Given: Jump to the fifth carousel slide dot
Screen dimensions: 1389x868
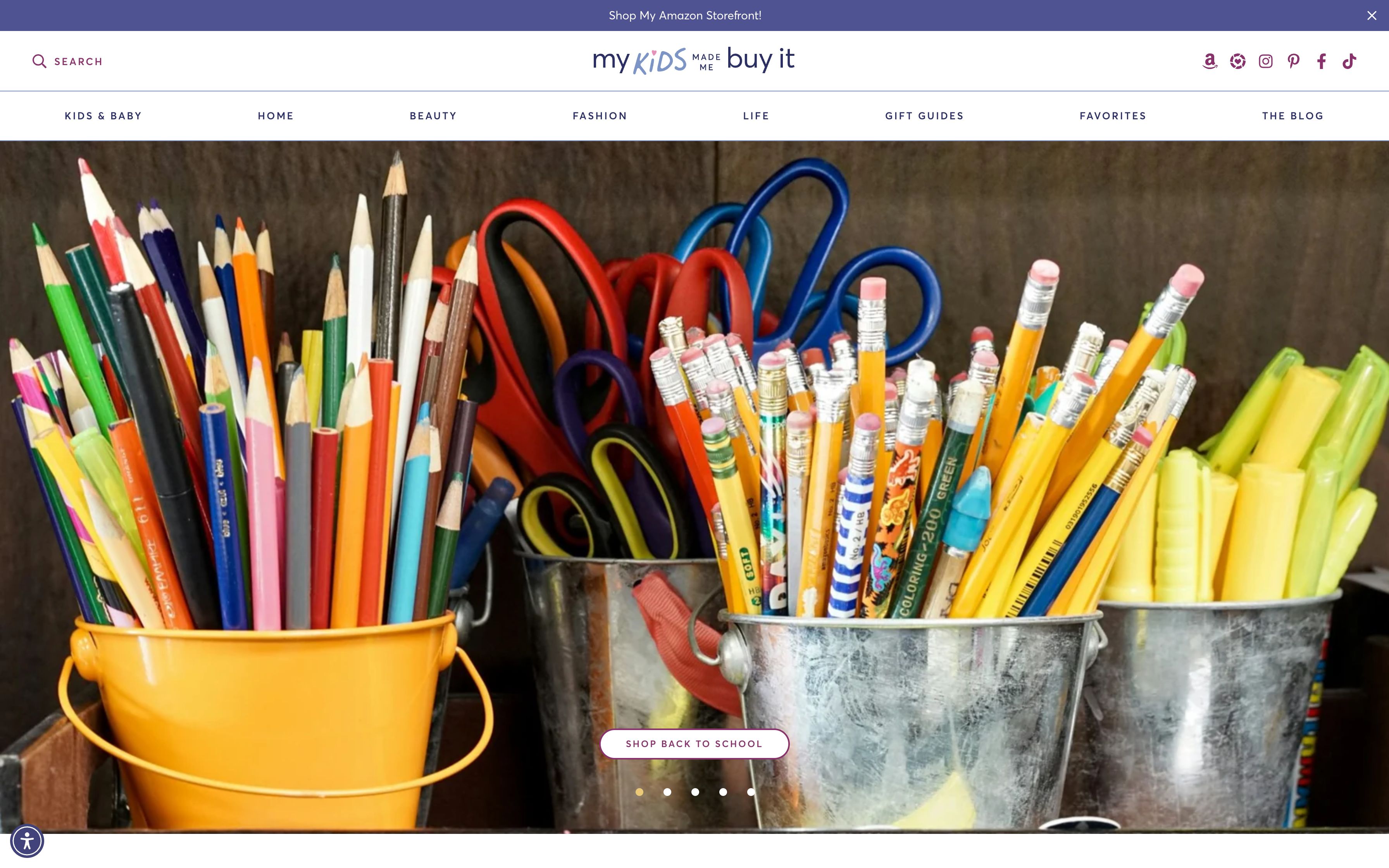Looking at the screenshot, I should (x=751, y=792).
